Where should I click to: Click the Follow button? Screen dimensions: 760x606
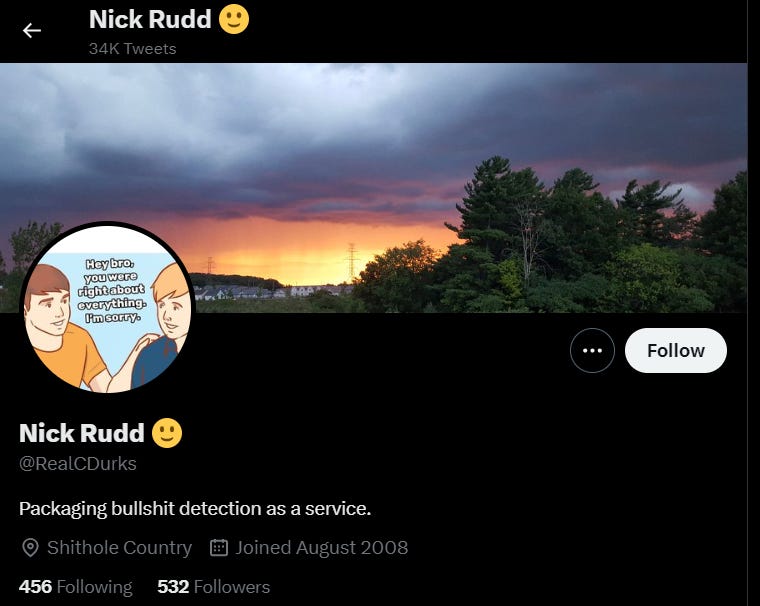pyautogui.click(x=676, y=351)
